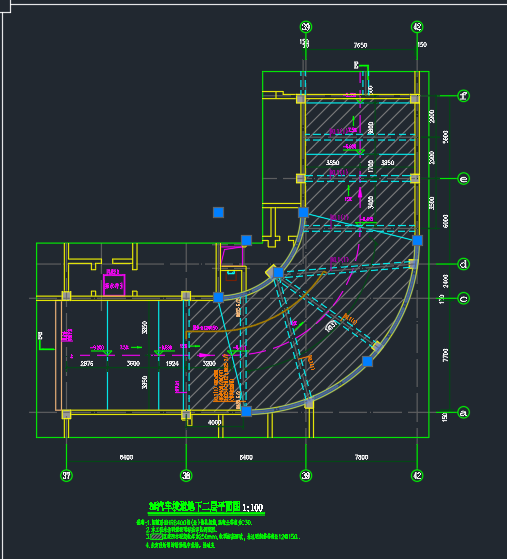Click the top axis bubble labeled 42

tap(417, 27)
